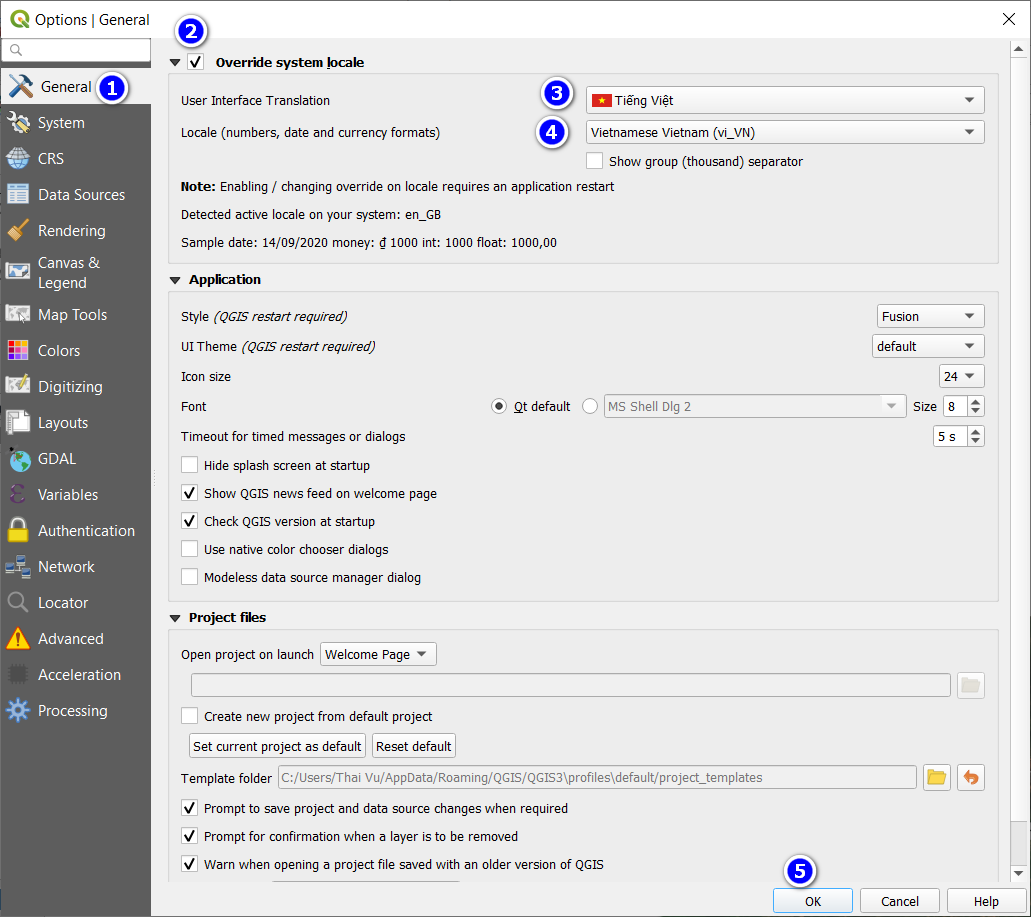
Task: Click the search magnifier in the options filter
Action: 16,50
